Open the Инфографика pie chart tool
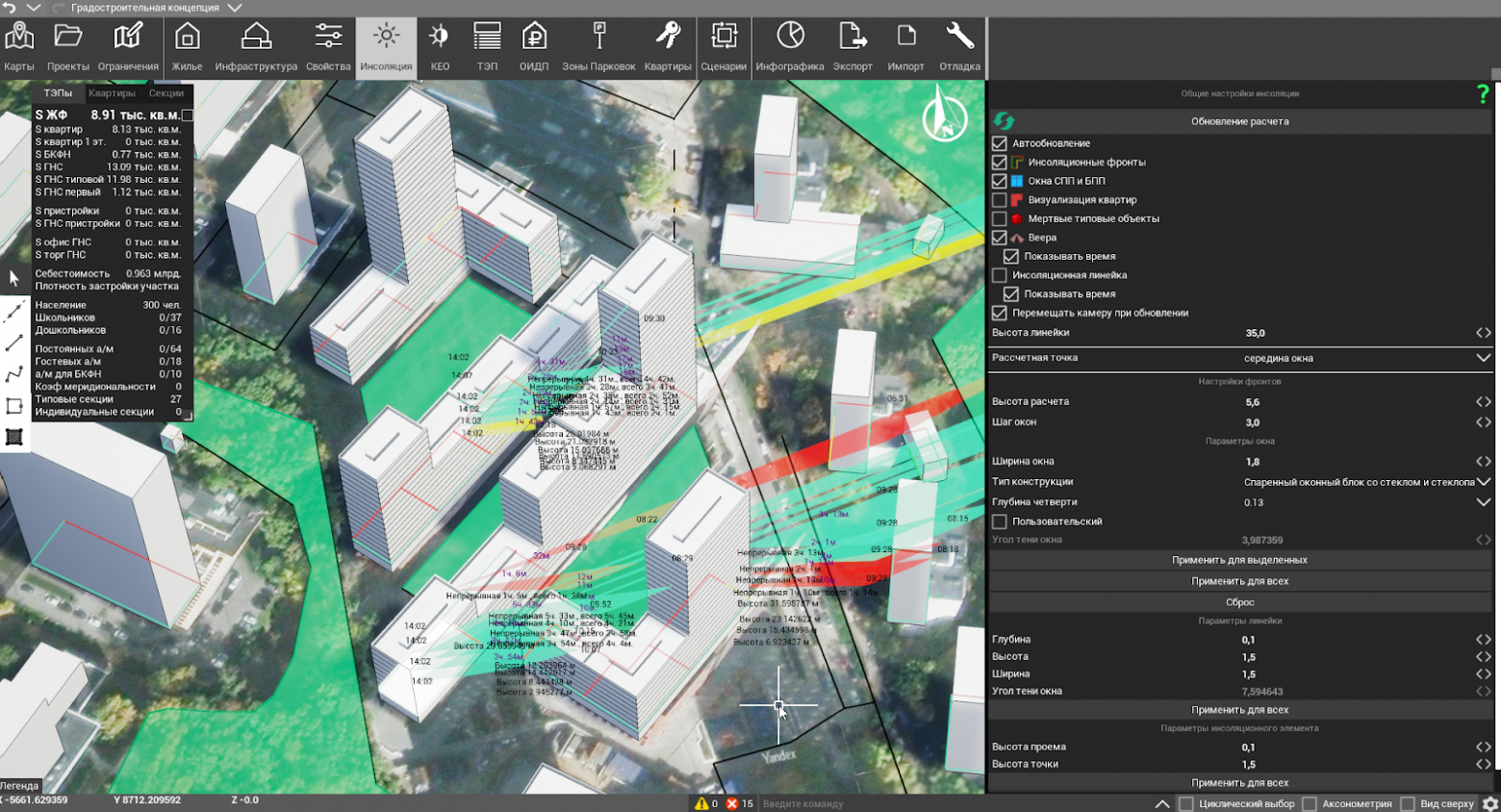 (x=789, y=46)
